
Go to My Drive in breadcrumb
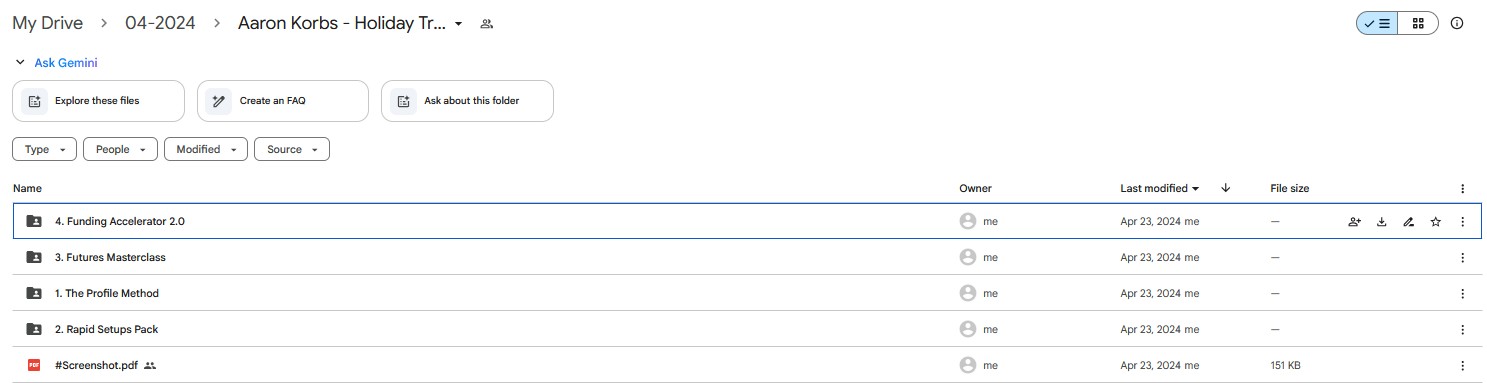(x=48, y=23)
